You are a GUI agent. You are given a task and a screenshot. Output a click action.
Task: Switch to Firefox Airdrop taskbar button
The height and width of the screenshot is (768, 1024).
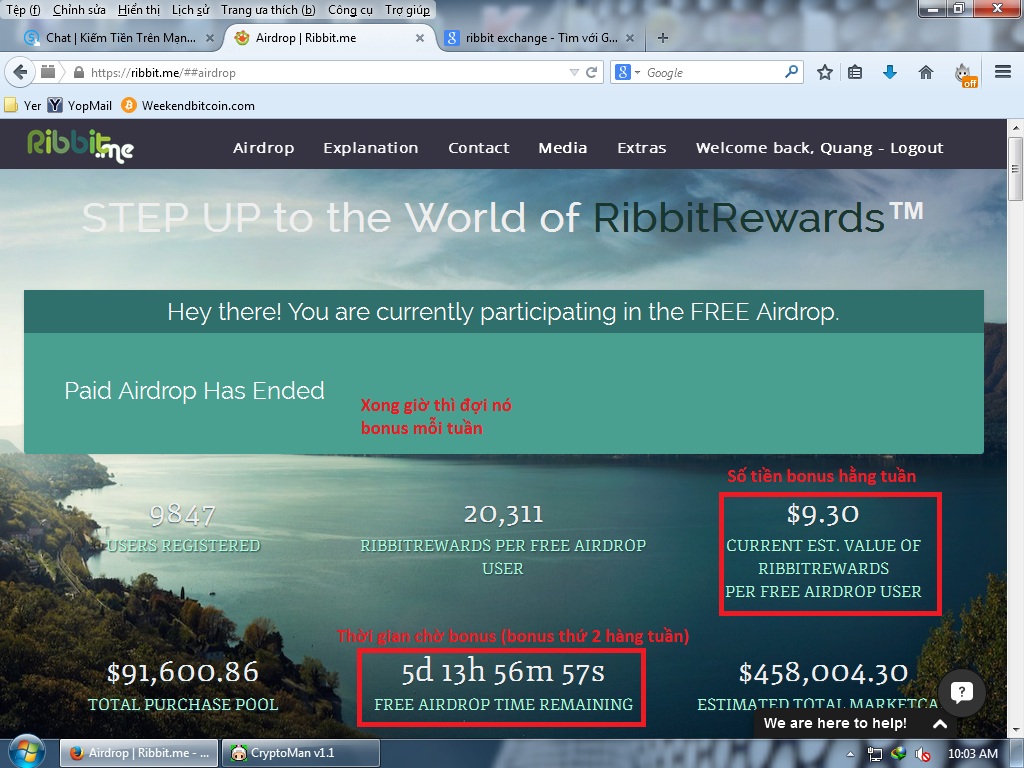click(138, 753)
